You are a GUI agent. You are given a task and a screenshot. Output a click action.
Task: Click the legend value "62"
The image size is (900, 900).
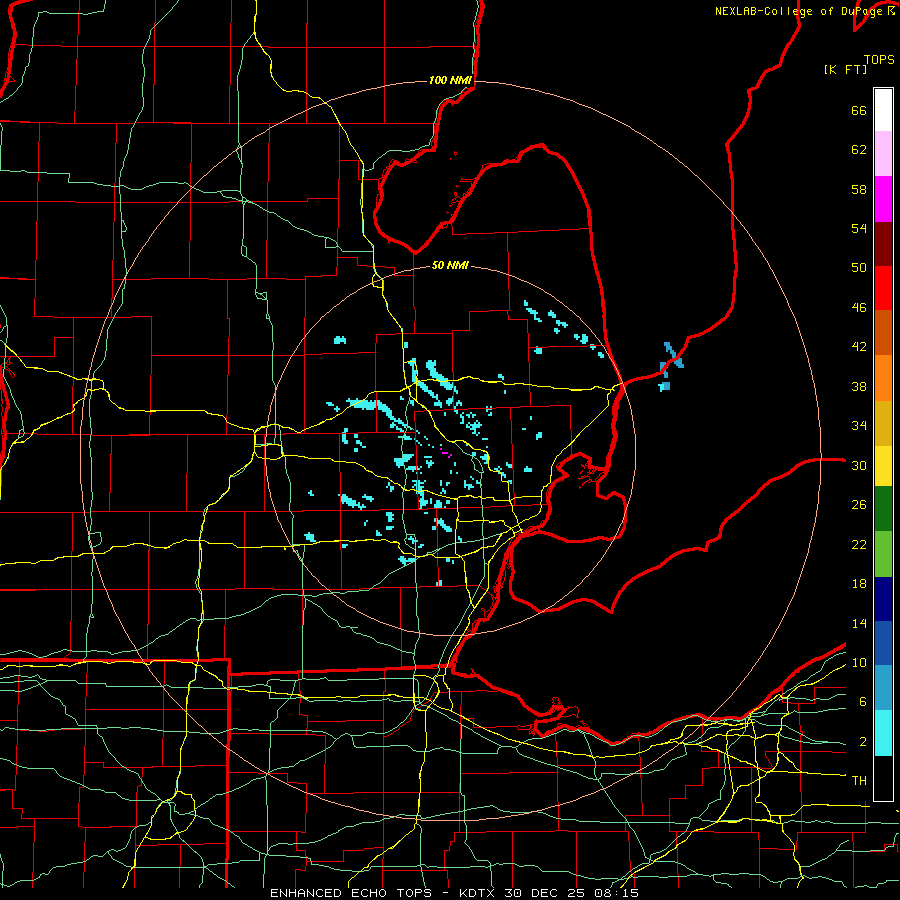click(859, 150)
